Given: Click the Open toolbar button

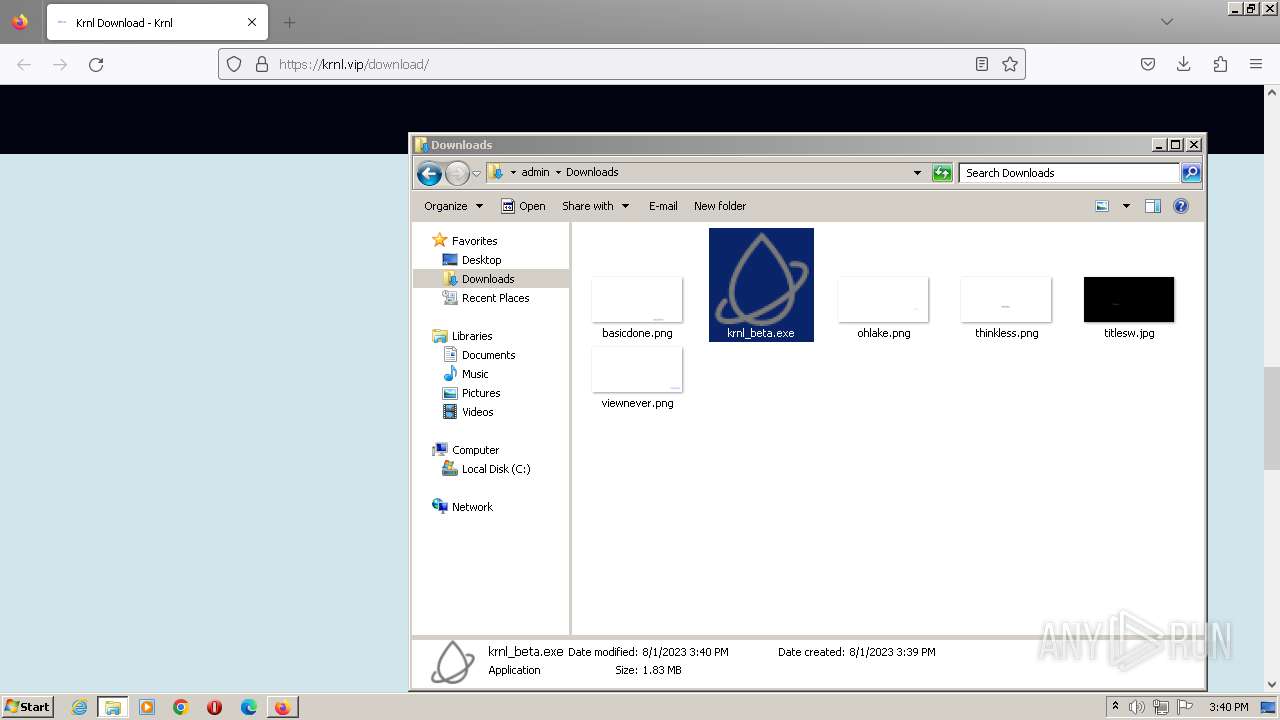Looking at the screenshot, I should tap(523, 206).
